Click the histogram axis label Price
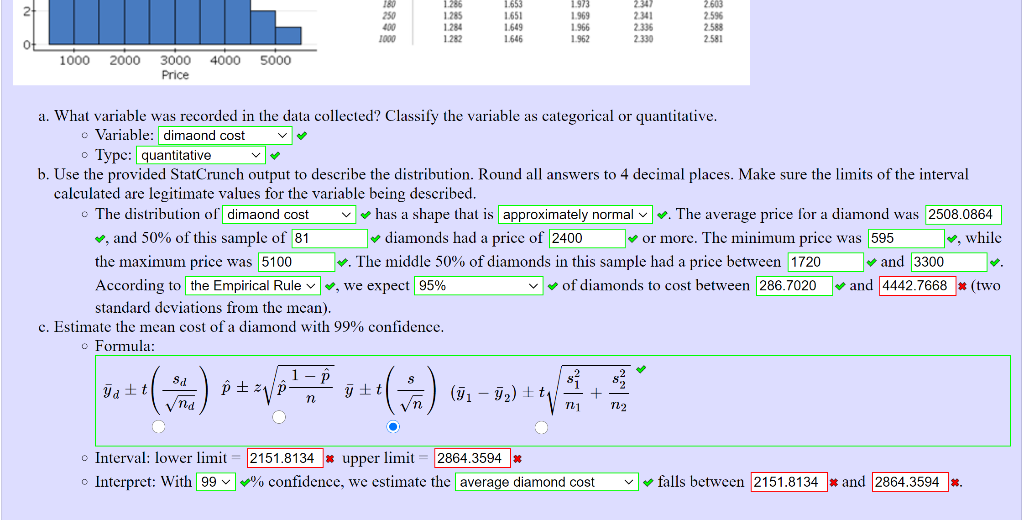 coord(175,75)
